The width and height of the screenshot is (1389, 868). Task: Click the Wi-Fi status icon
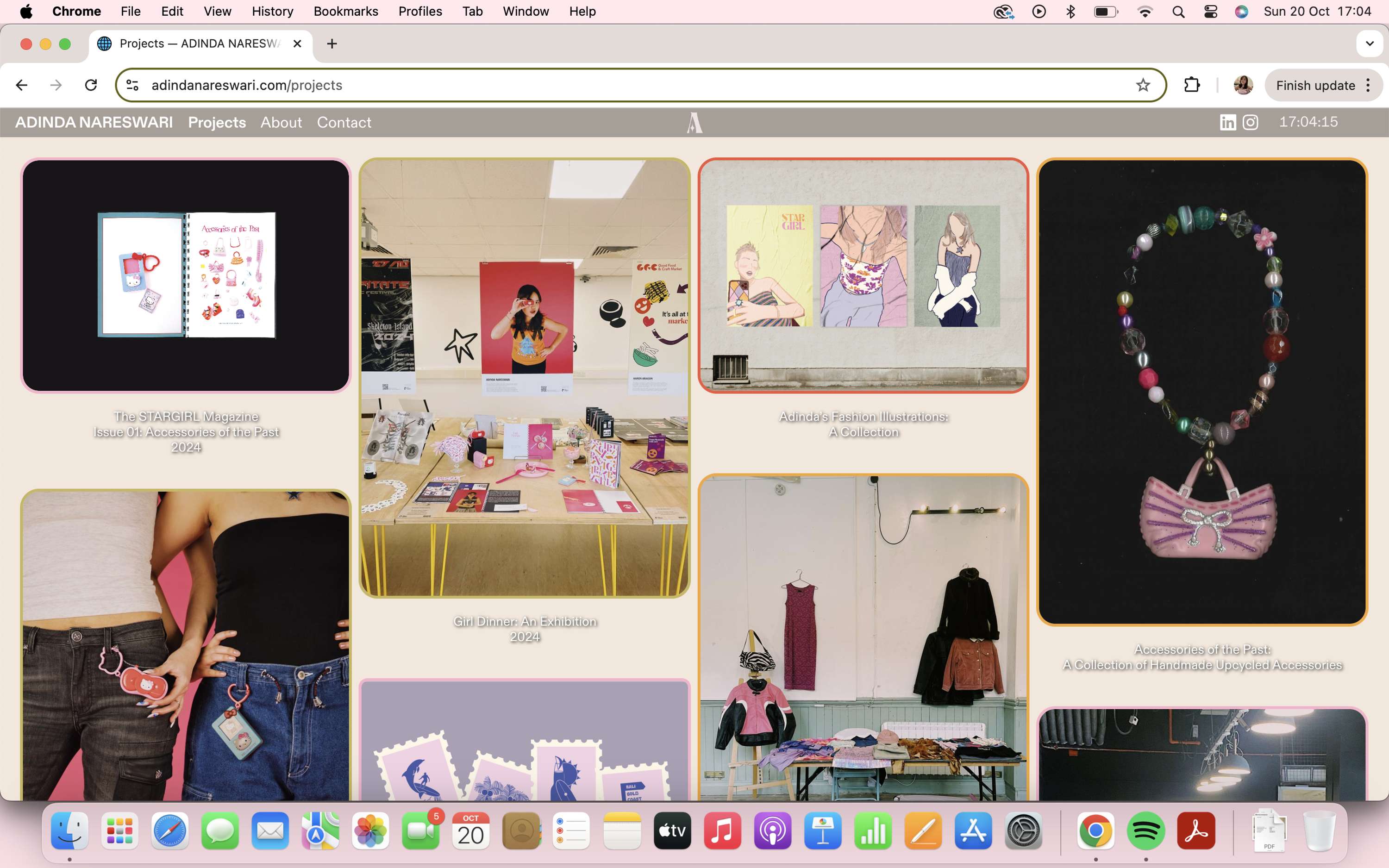pyautogui.click(x=1145, y=12)
